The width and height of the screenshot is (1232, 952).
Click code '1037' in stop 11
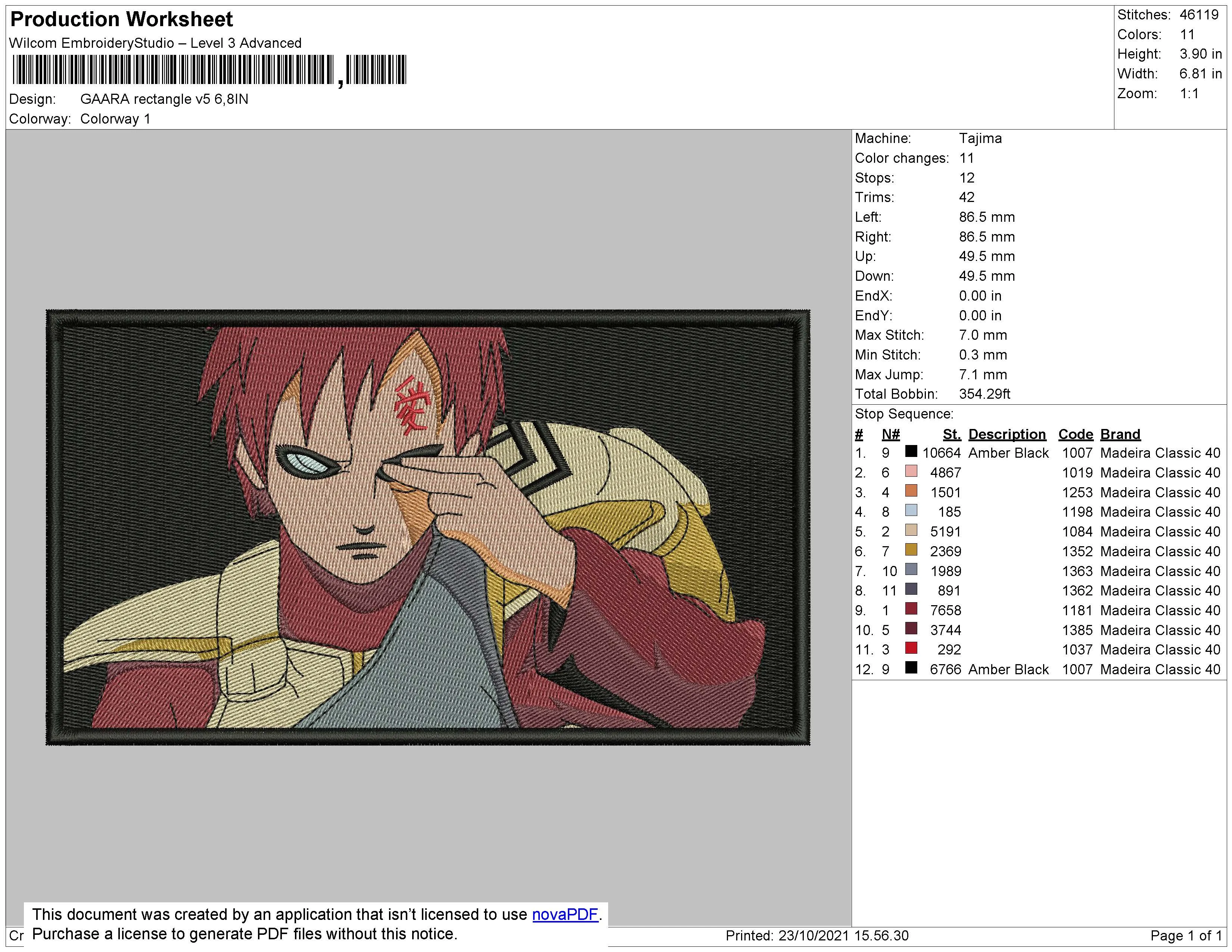[1077, 650]
